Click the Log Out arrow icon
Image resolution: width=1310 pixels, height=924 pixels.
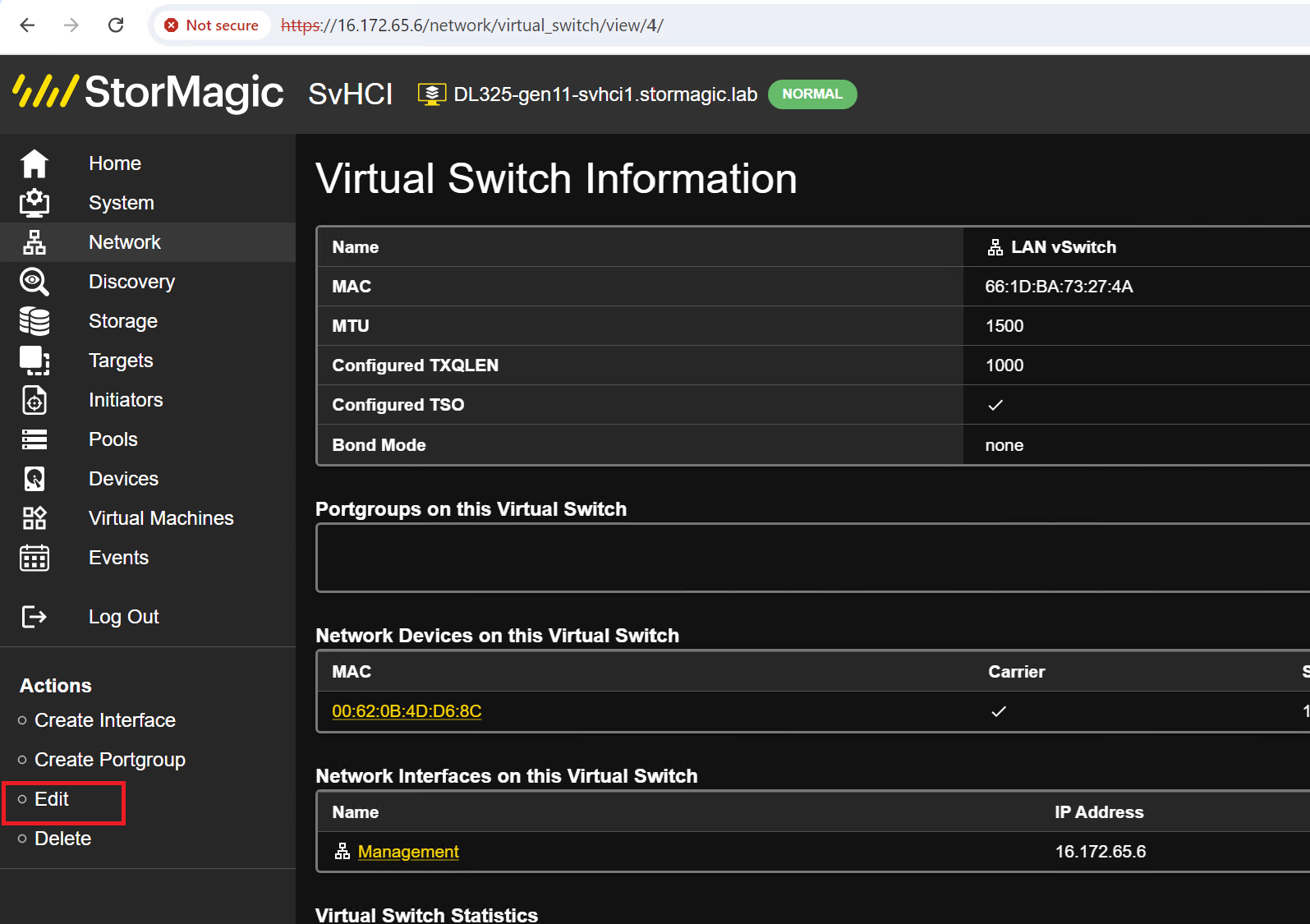[x=34, y=617]
